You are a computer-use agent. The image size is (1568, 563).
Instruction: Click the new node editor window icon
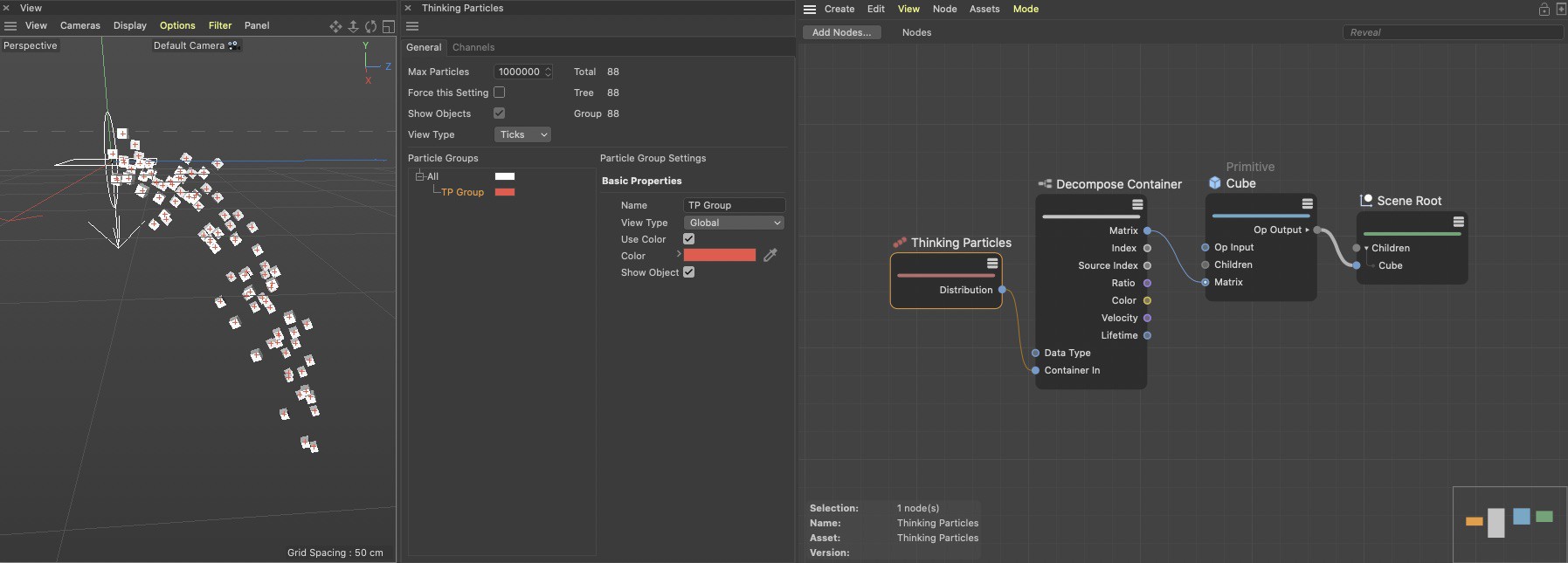coord(1561,9)
